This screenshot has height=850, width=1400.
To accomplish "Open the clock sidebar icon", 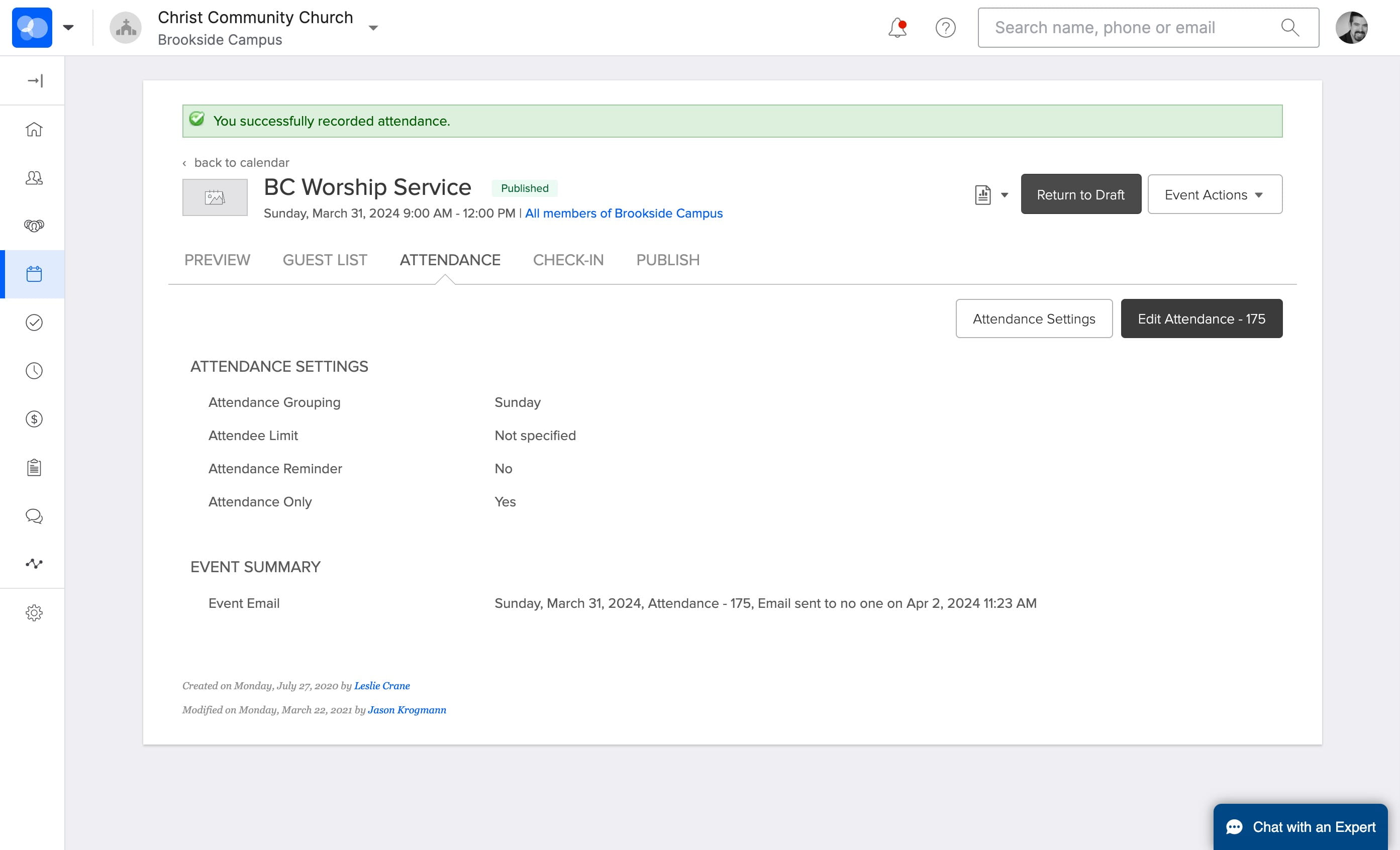I will point(34,371).
